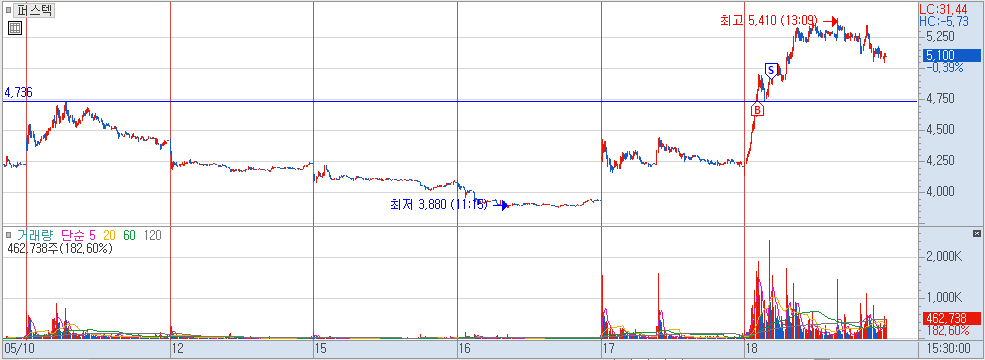
Task: Click the red 462,738 volume tag
Action: coord(951,319)
